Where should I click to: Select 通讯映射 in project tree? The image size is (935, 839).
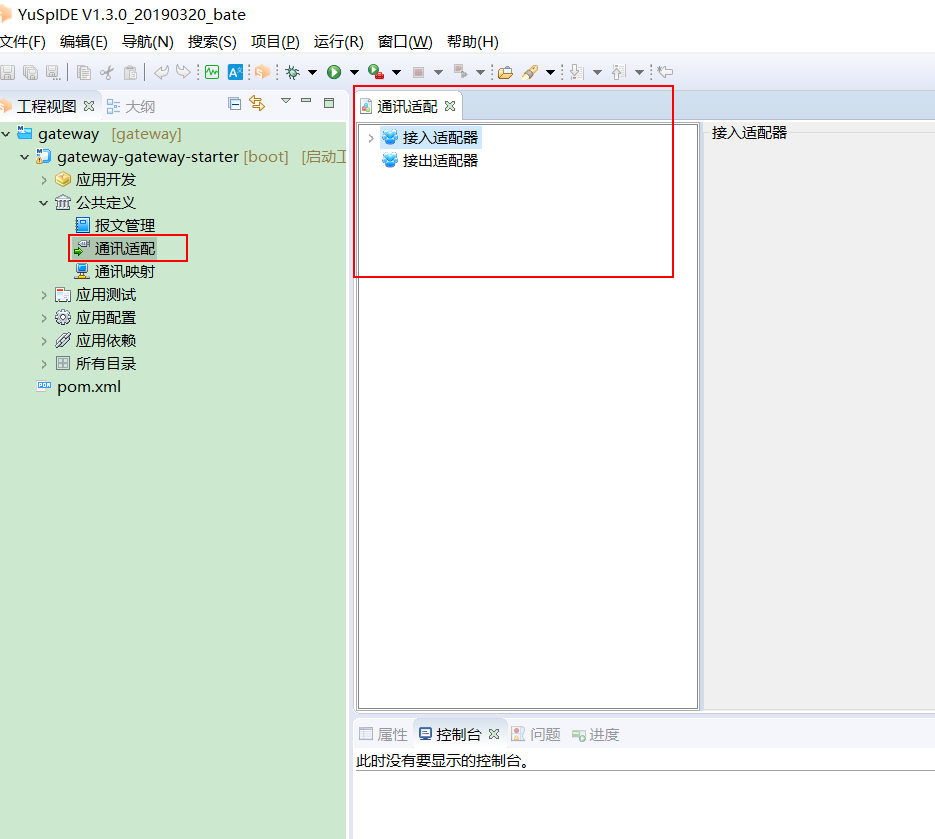coord(124,271)
